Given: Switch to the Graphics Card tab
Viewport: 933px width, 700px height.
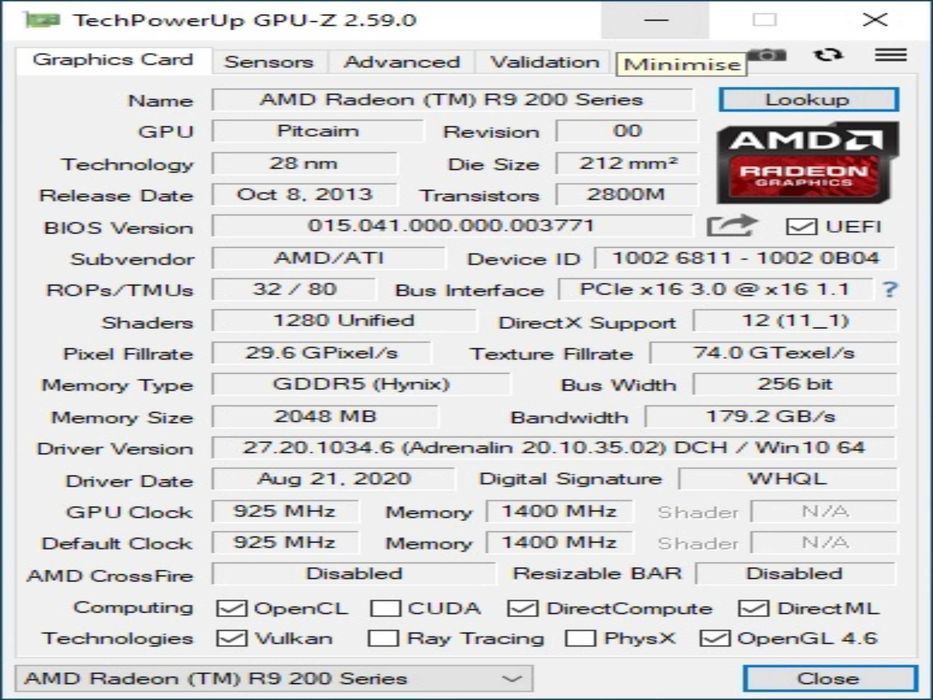Looking at the screenshot, I should [x=113, y=60].
